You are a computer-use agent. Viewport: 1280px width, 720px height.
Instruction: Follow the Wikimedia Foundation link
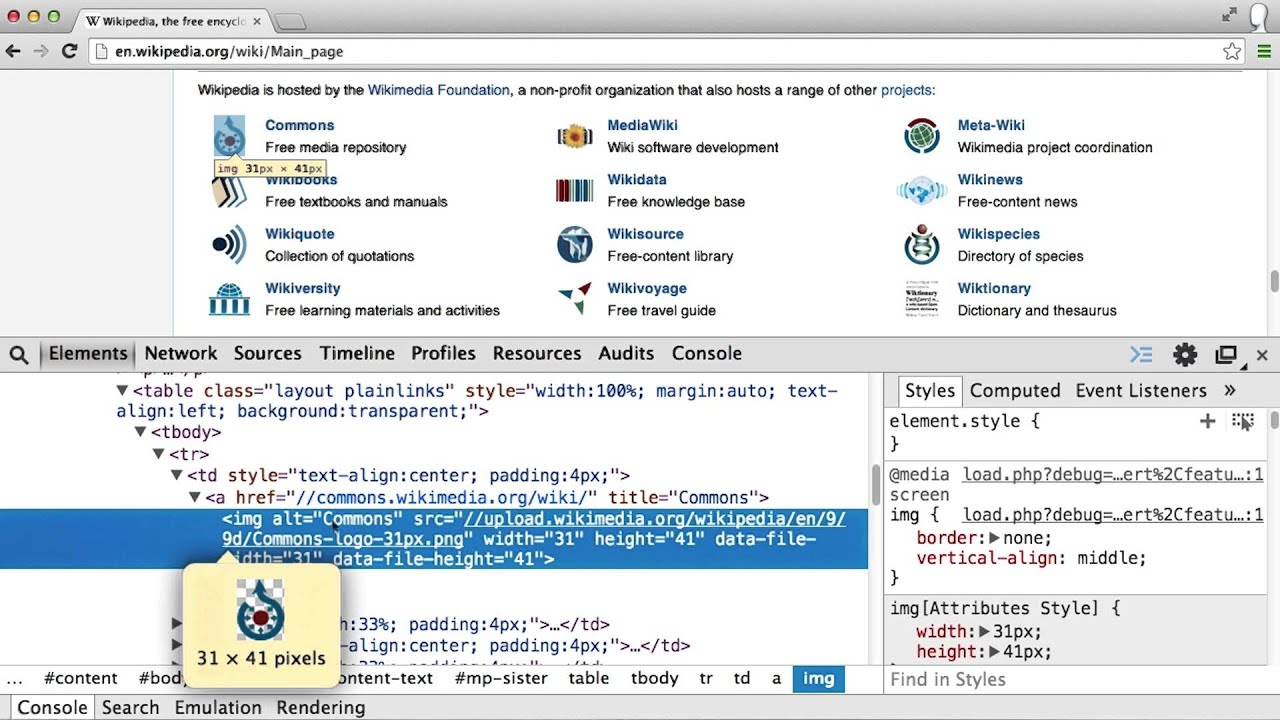[x=439, y=90]
